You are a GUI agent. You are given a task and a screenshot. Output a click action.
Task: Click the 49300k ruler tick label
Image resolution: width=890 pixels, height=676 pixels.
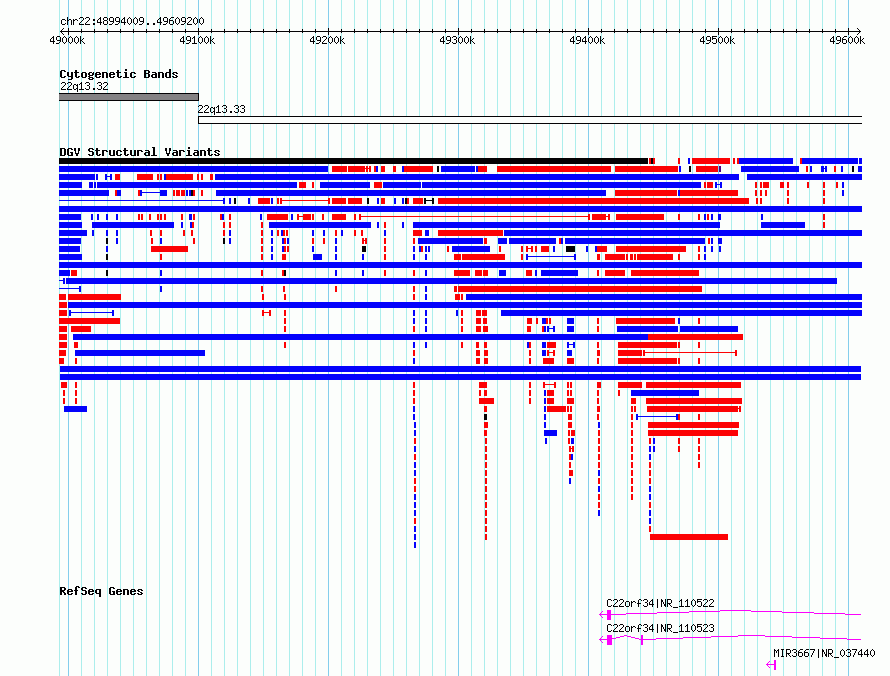[x=457, y=40]
